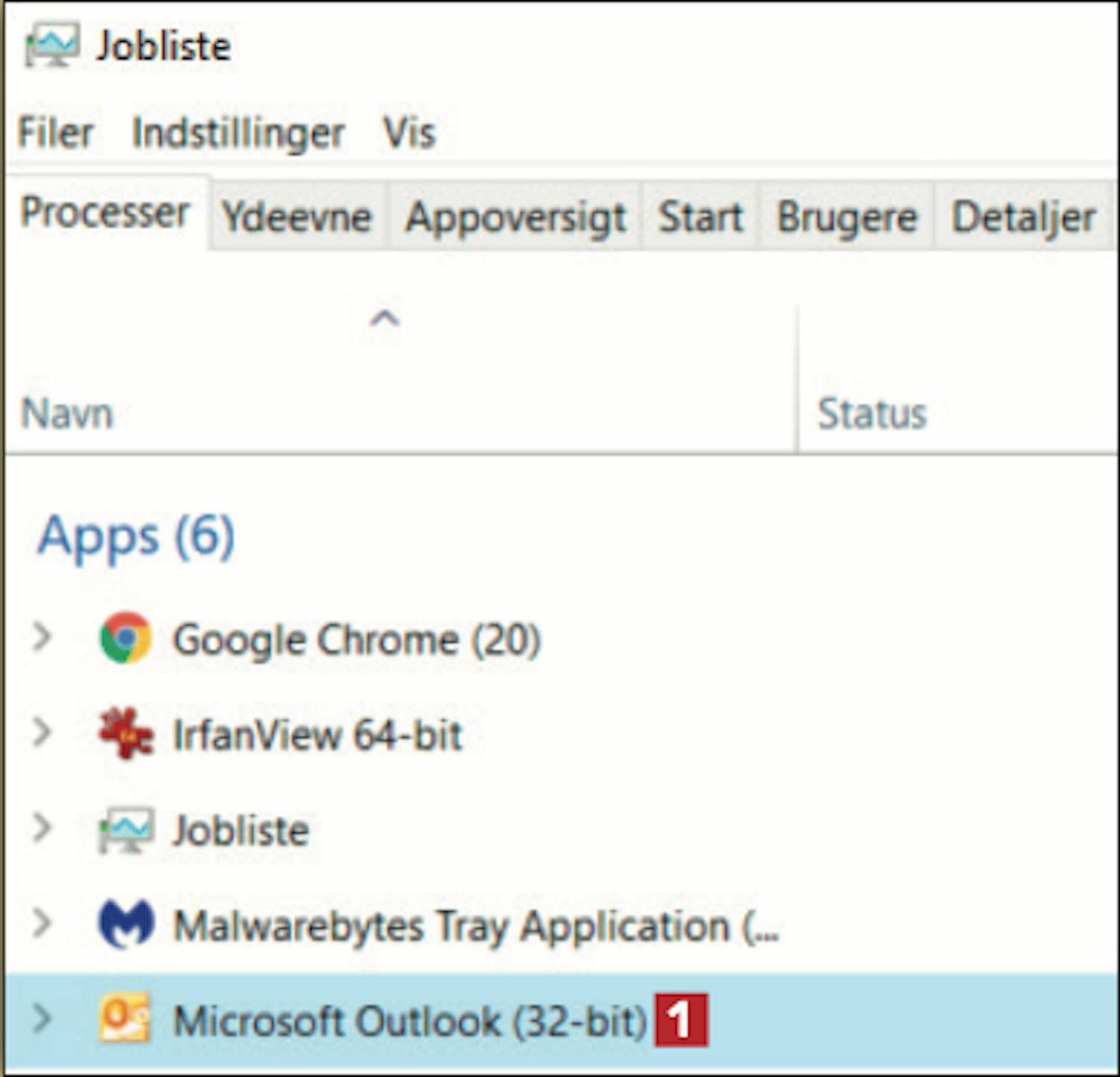Viewport: 1120px width, 1077px height.
Task: Toggle sort order via arrow above Navn
Action: [385, 319]
